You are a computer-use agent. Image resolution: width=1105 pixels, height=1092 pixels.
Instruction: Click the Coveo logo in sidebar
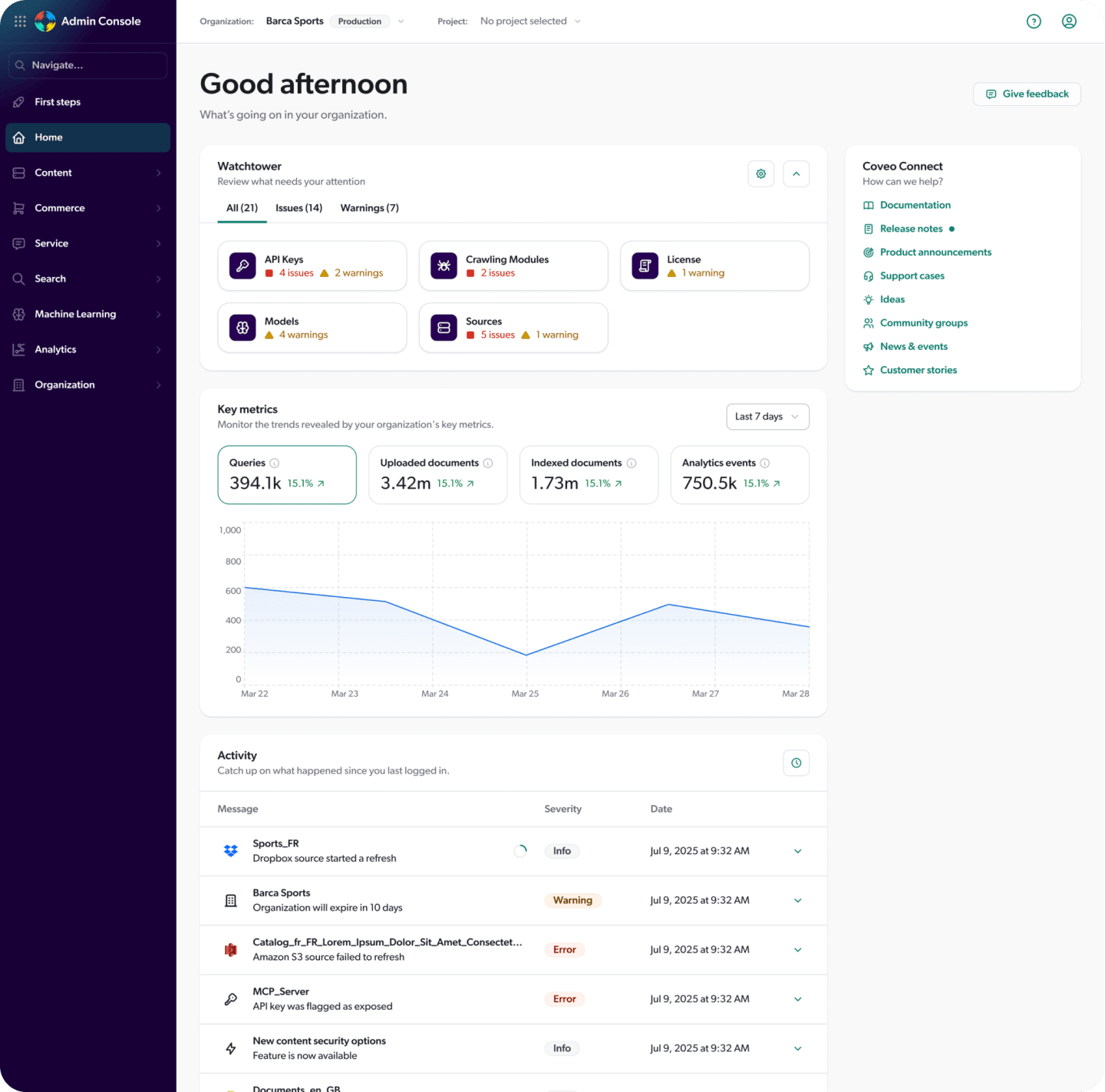pos(45,21)
